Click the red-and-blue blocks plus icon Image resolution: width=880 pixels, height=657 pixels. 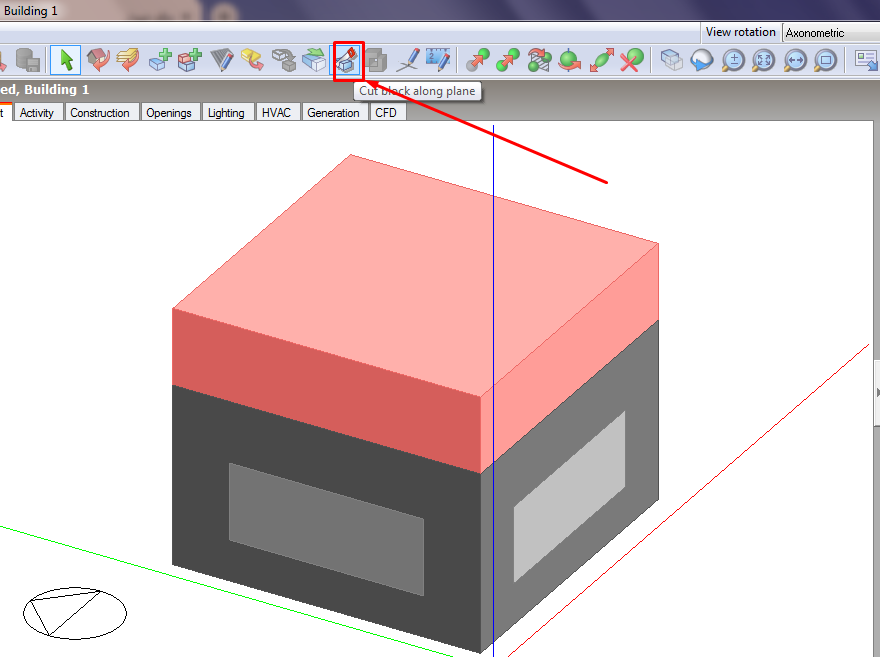click(190, 60)
